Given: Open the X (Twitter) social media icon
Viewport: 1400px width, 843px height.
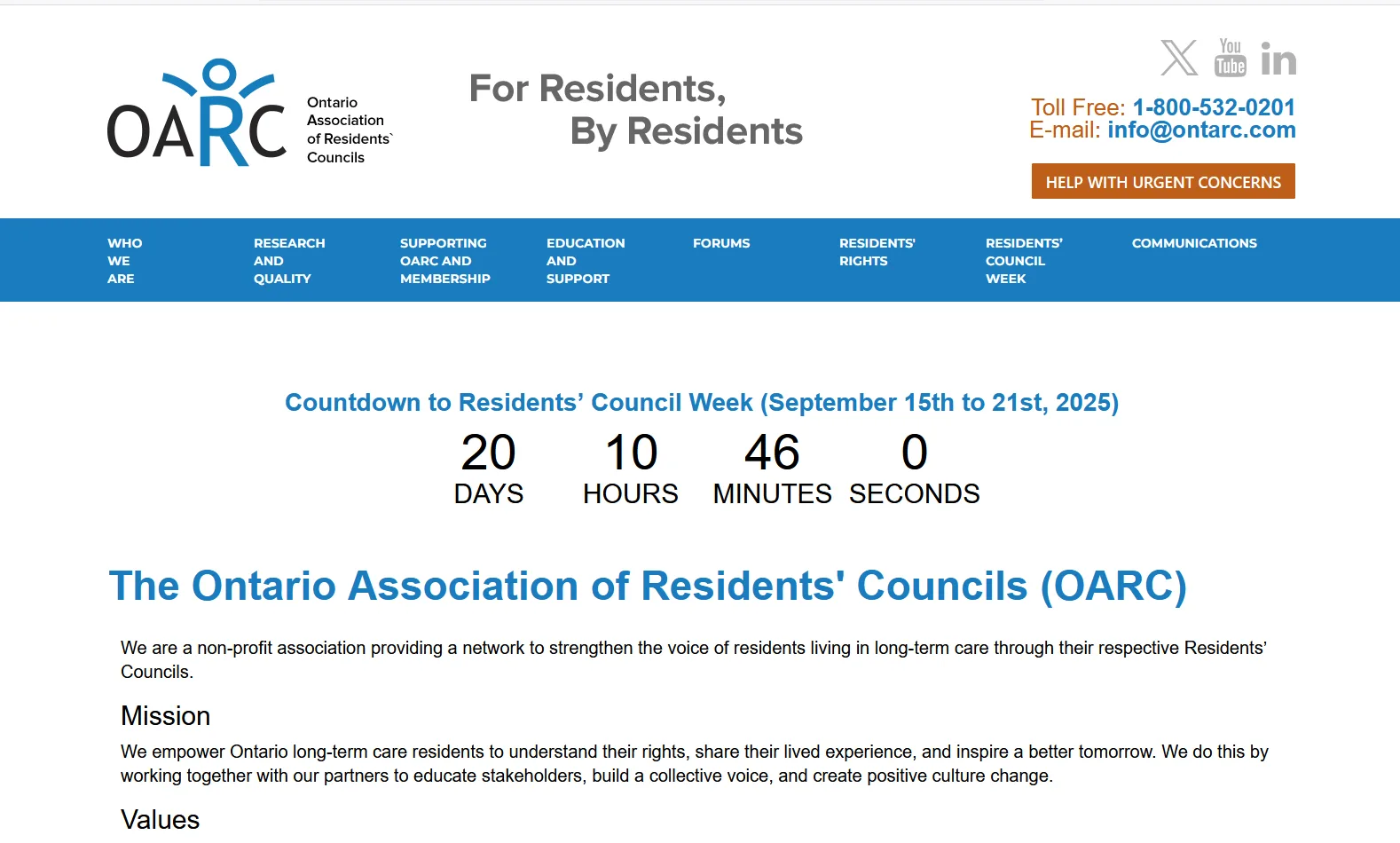Looking at the screenshot, I should tap(1178, 59).
